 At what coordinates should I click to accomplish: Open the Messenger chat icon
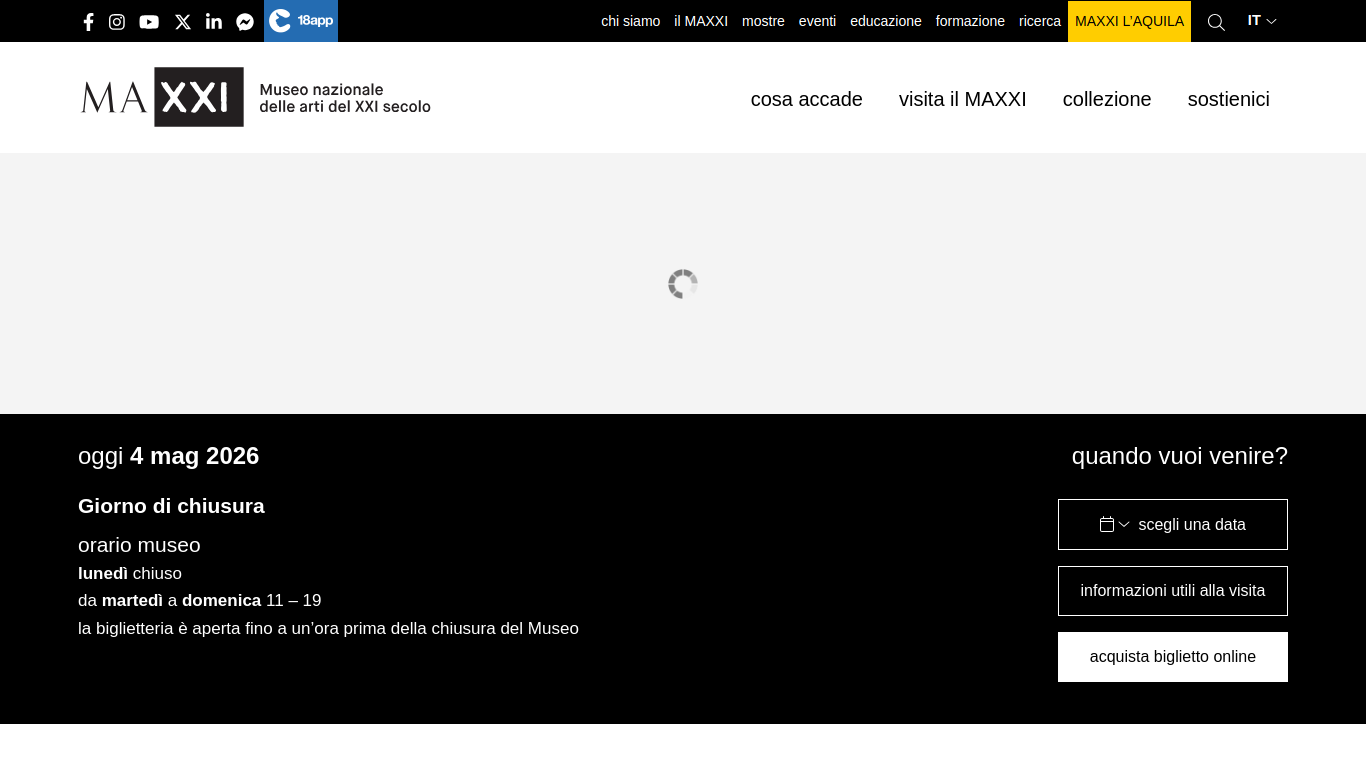tap(245, 22)
